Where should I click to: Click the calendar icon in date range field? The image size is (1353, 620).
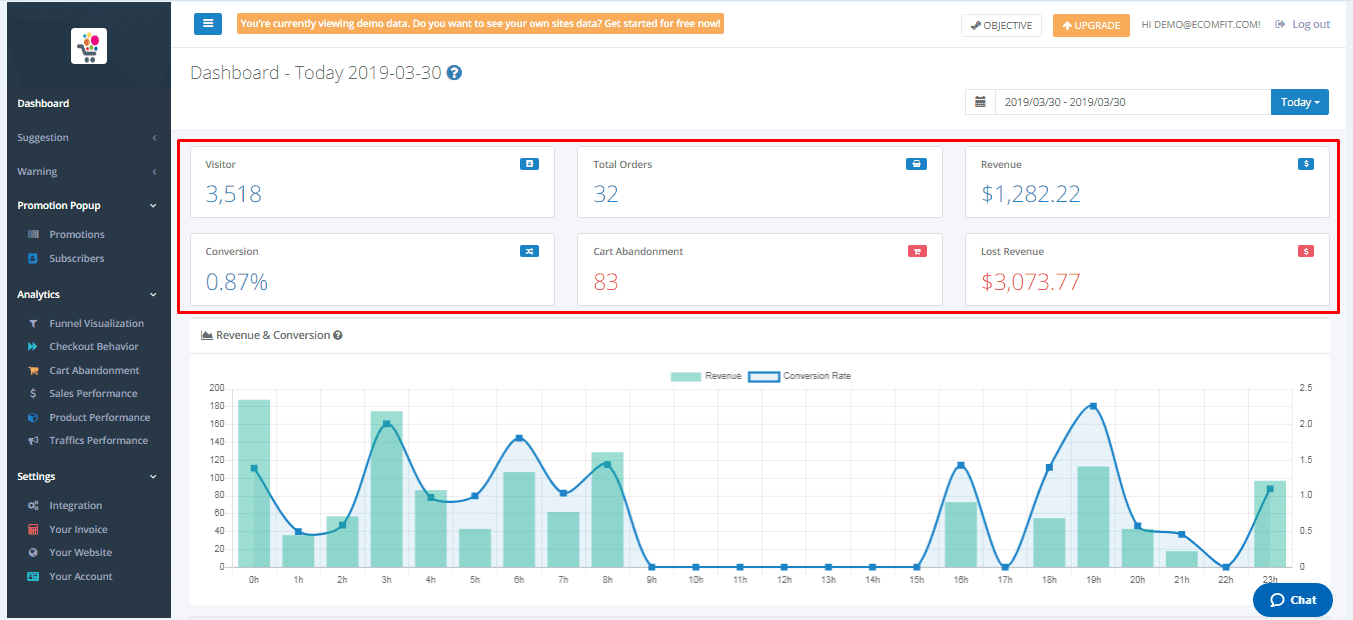coord(980,102)
